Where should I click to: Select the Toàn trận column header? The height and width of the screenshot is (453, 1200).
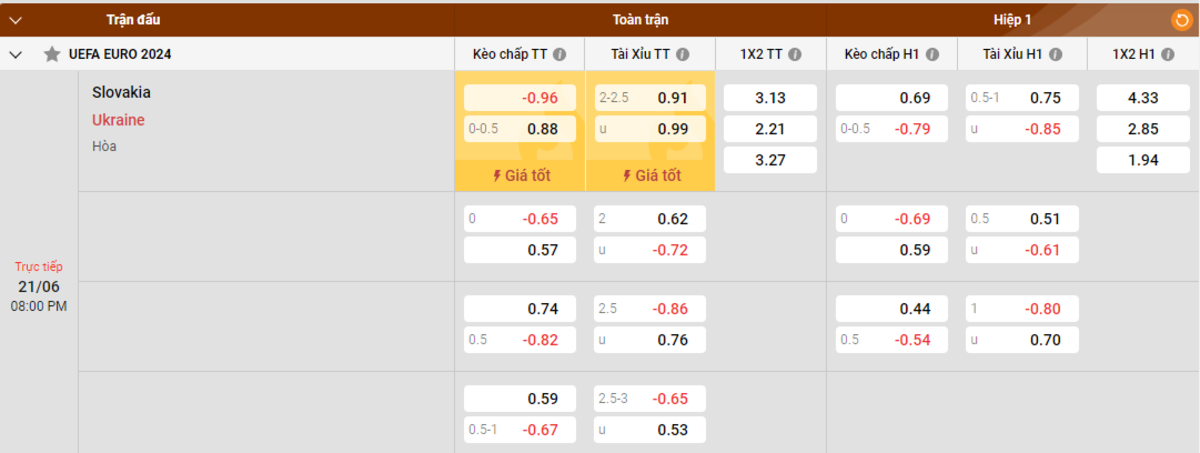640,20
